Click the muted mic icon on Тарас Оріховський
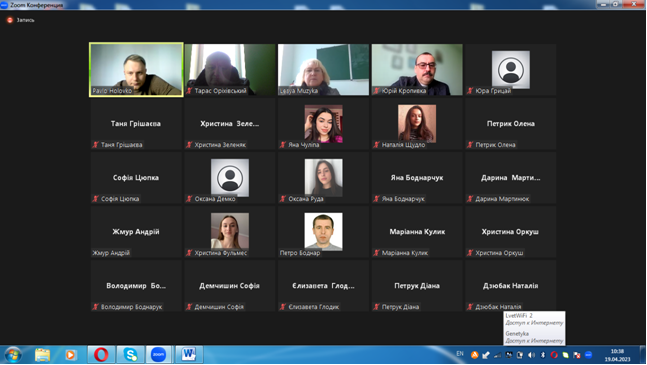Screen dimensions: 647x365 [189, 91]
